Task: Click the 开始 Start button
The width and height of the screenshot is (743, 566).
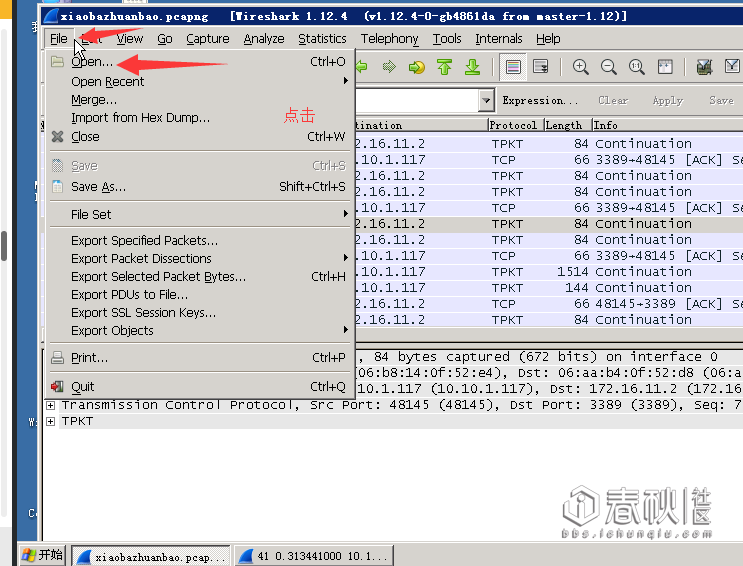Action: click(42, 554)
